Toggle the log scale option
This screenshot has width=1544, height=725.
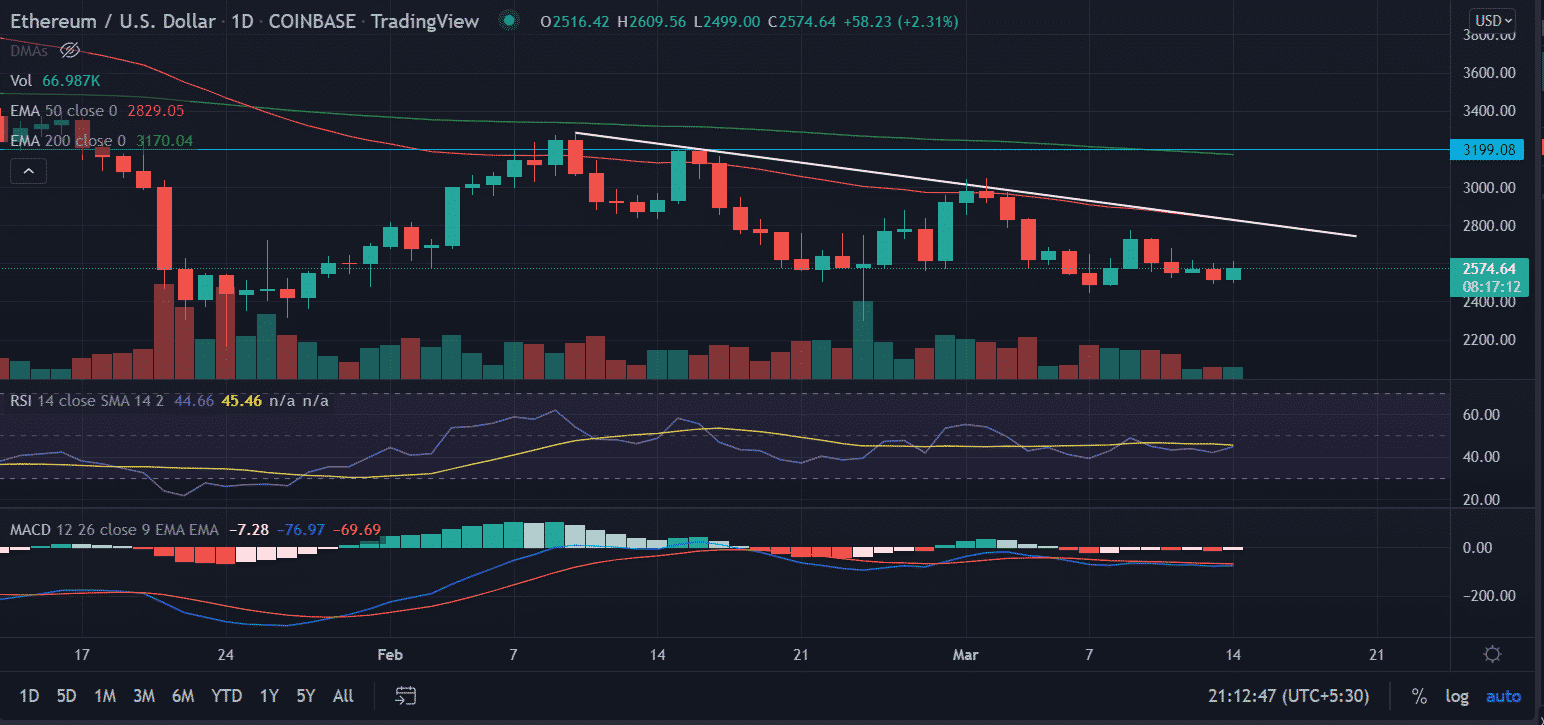click(1456, 696)
